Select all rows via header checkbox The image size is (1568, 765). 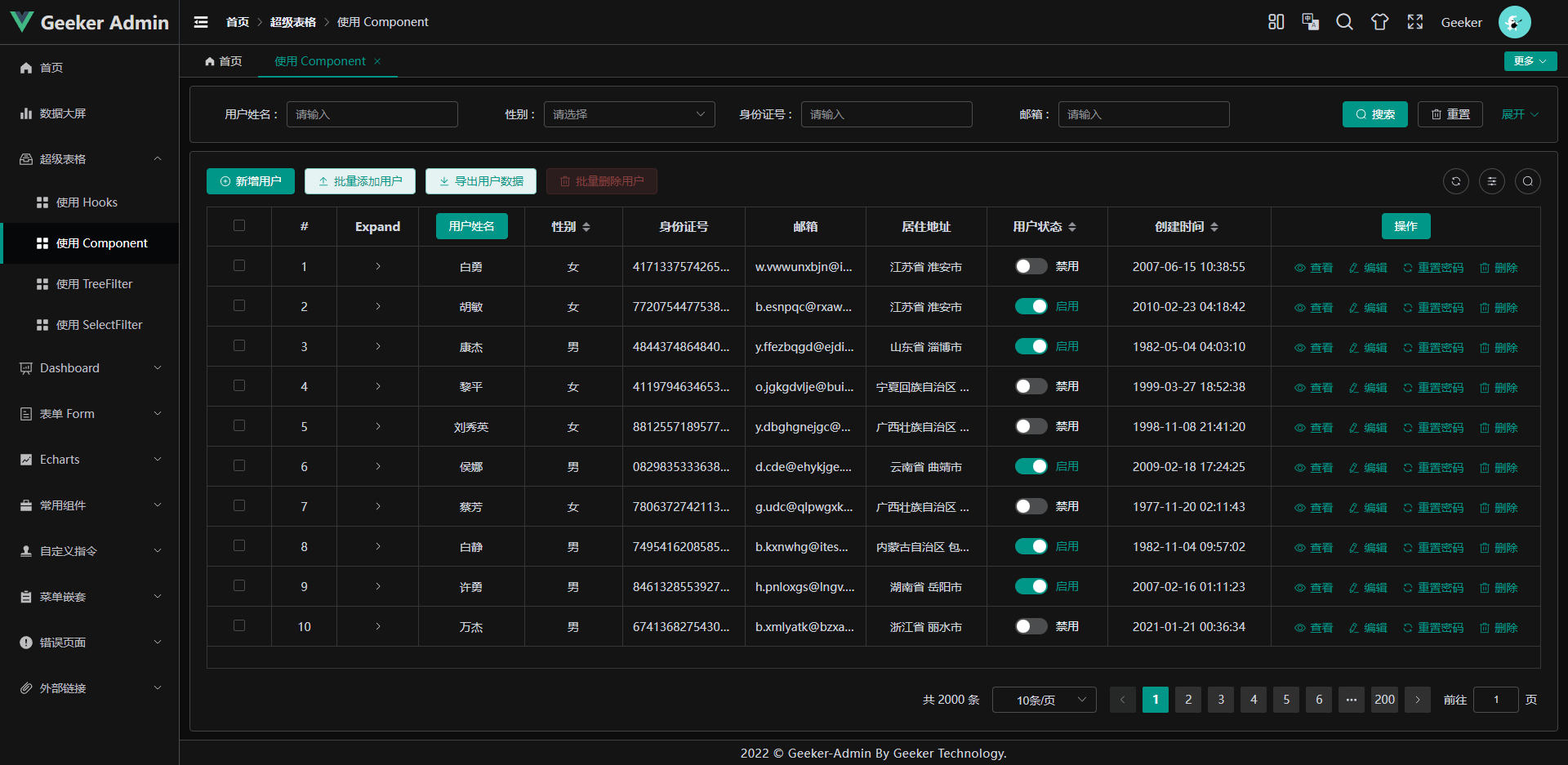click(239, 225)
